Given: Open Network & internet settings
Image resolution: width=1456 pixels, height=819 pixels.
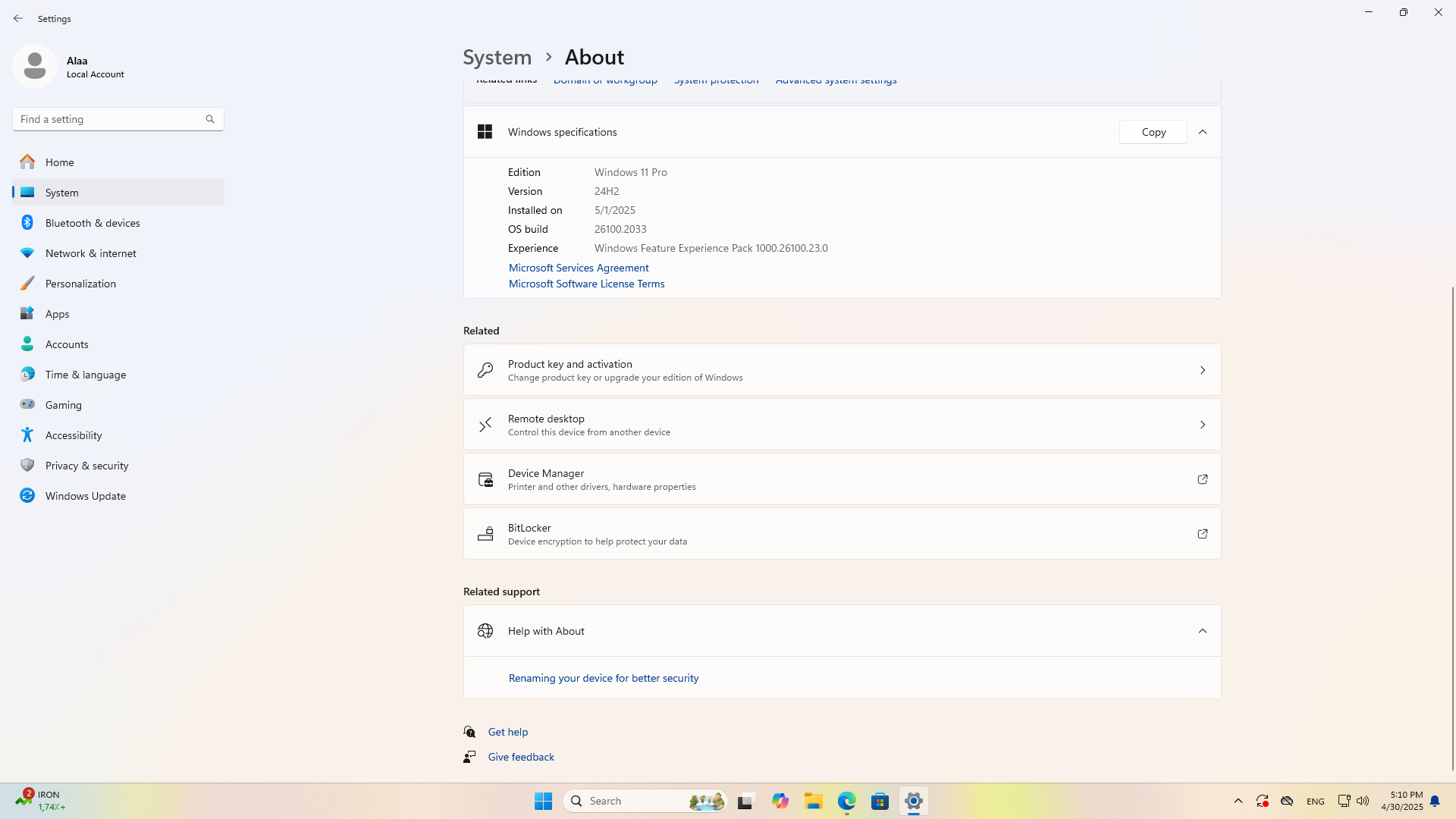Looking at the screenshot, I should 118,253.
